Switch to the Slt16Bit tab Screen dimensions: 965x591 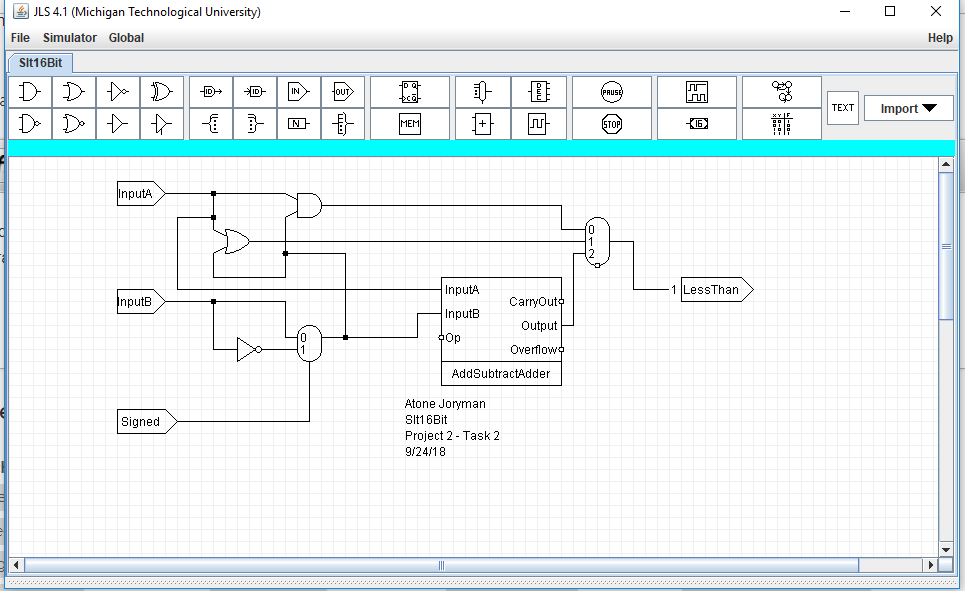pyautogui.click(x=40, y=62)
